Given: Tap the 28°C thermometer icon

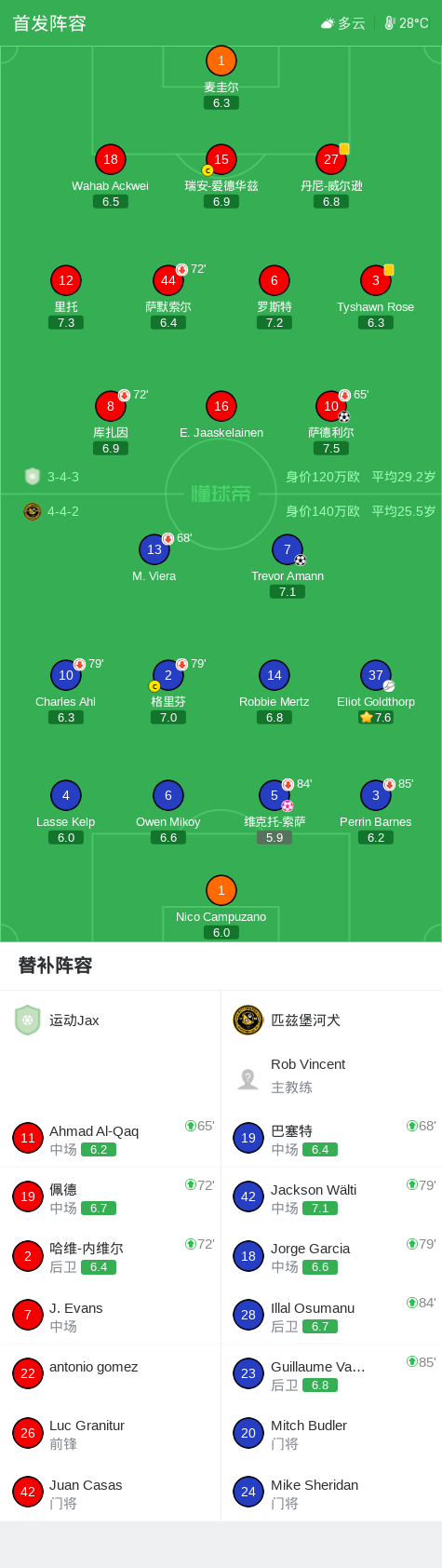Looking at the screenshot, I should point(390,23).
